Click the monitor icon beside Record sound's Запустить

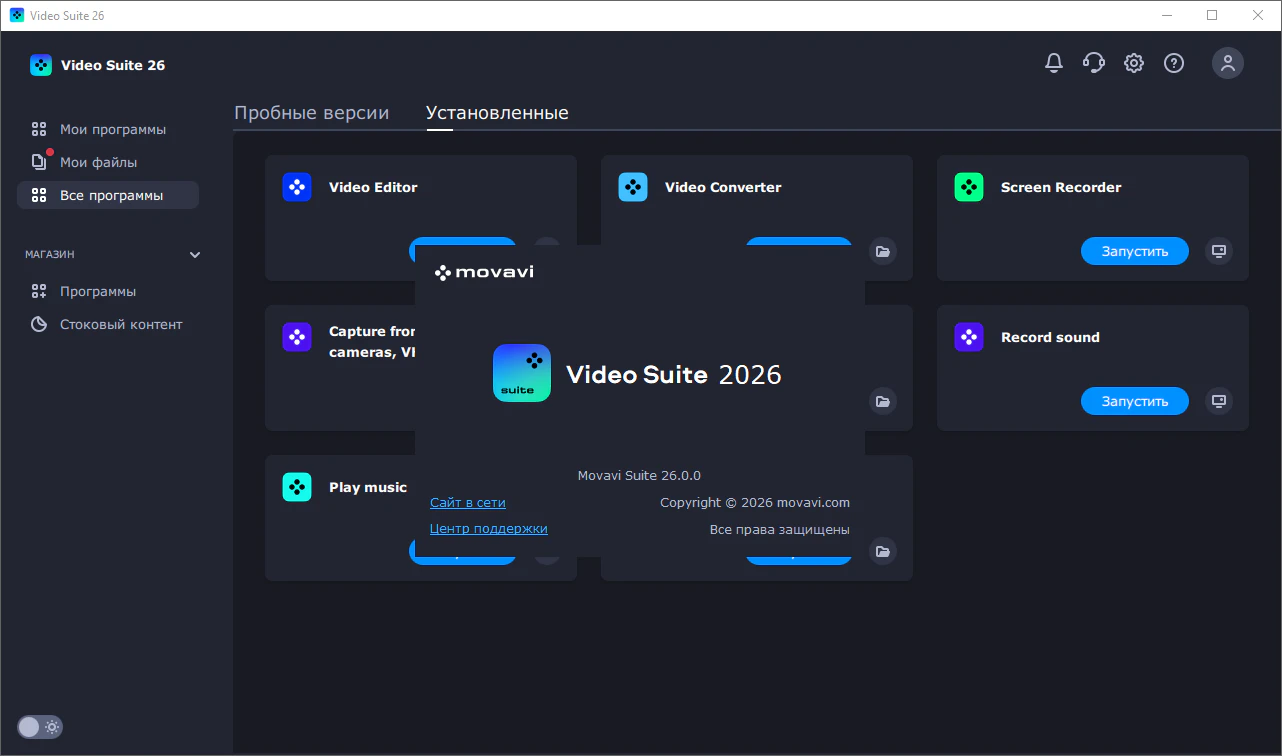[1219, 401]
